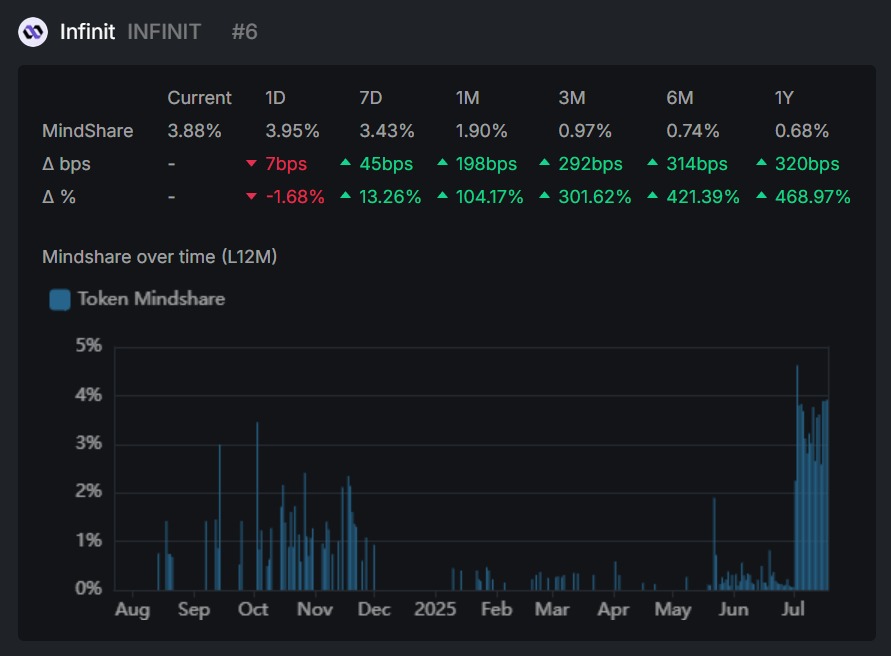This screenshot has width=891, height=656.
Task: Open the Infinit token name link
Action: [x=88, y=32]
